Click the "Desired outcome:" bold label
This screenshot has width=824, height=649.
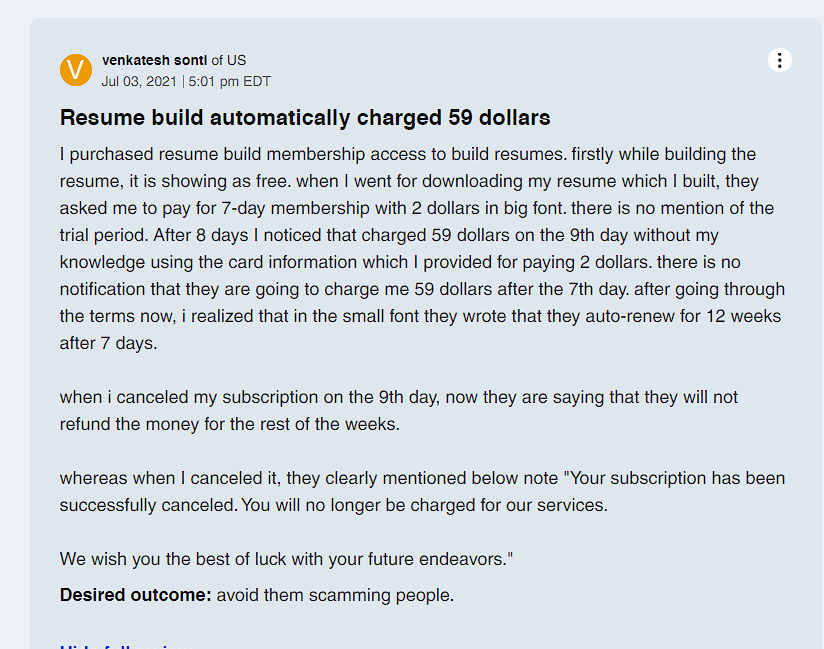pyautogui.click(x=135, y=595)
